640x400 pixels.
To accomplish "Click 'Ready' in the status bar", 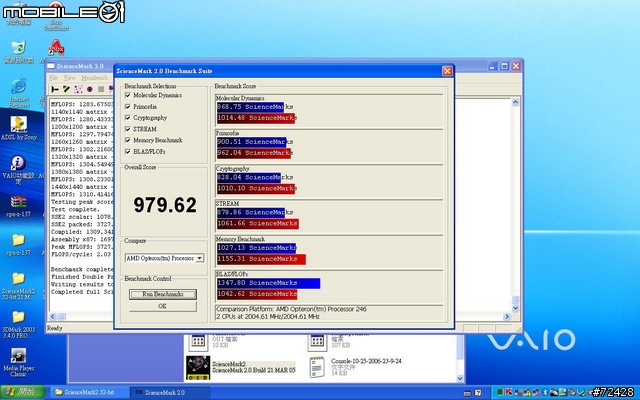I will click(x=55, y=328).
